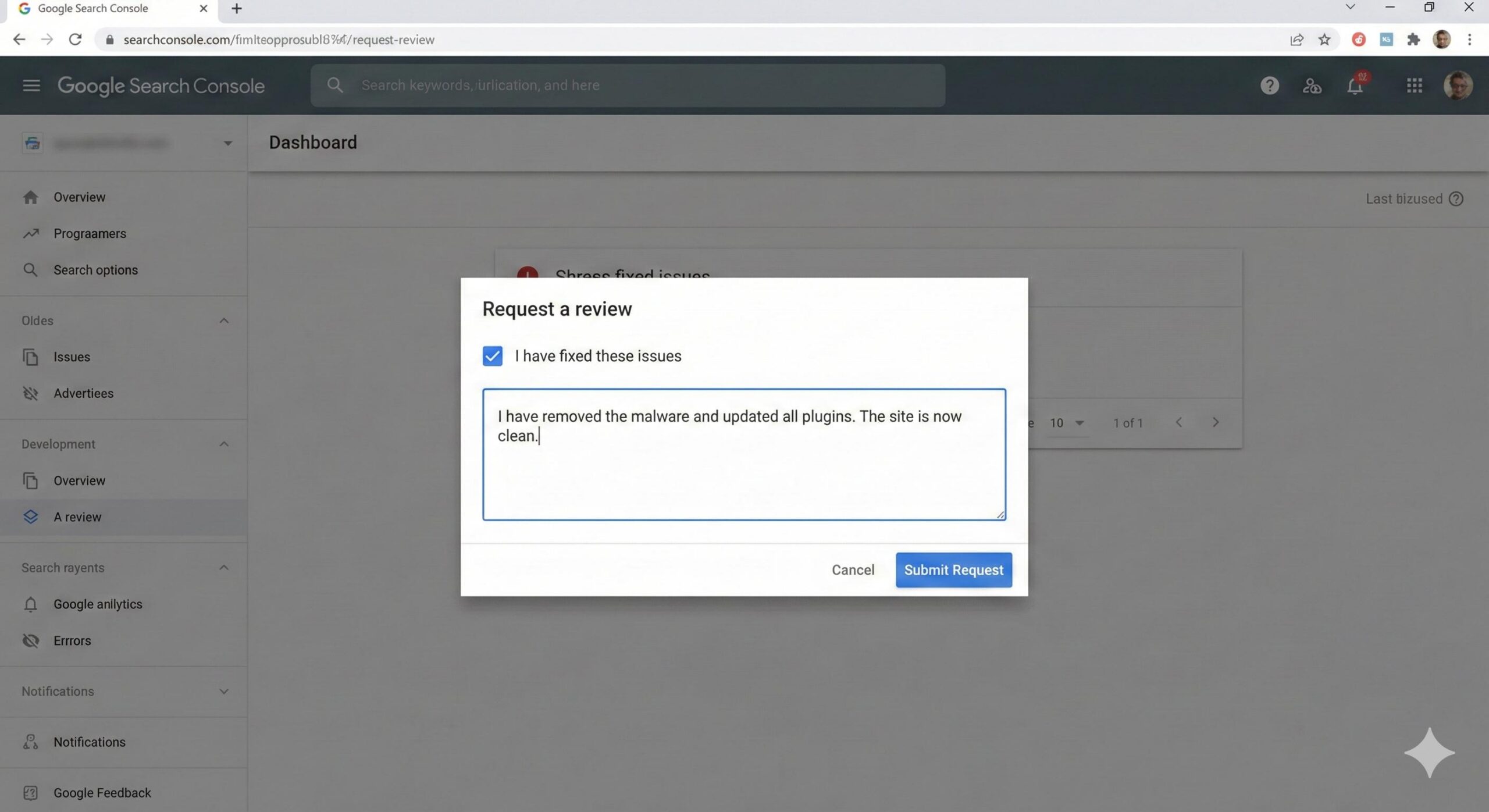This screenshot has width=1489, height=812.
Task: Click the Errrors icon in the sidebar
Action: click(x=30, y=640)
